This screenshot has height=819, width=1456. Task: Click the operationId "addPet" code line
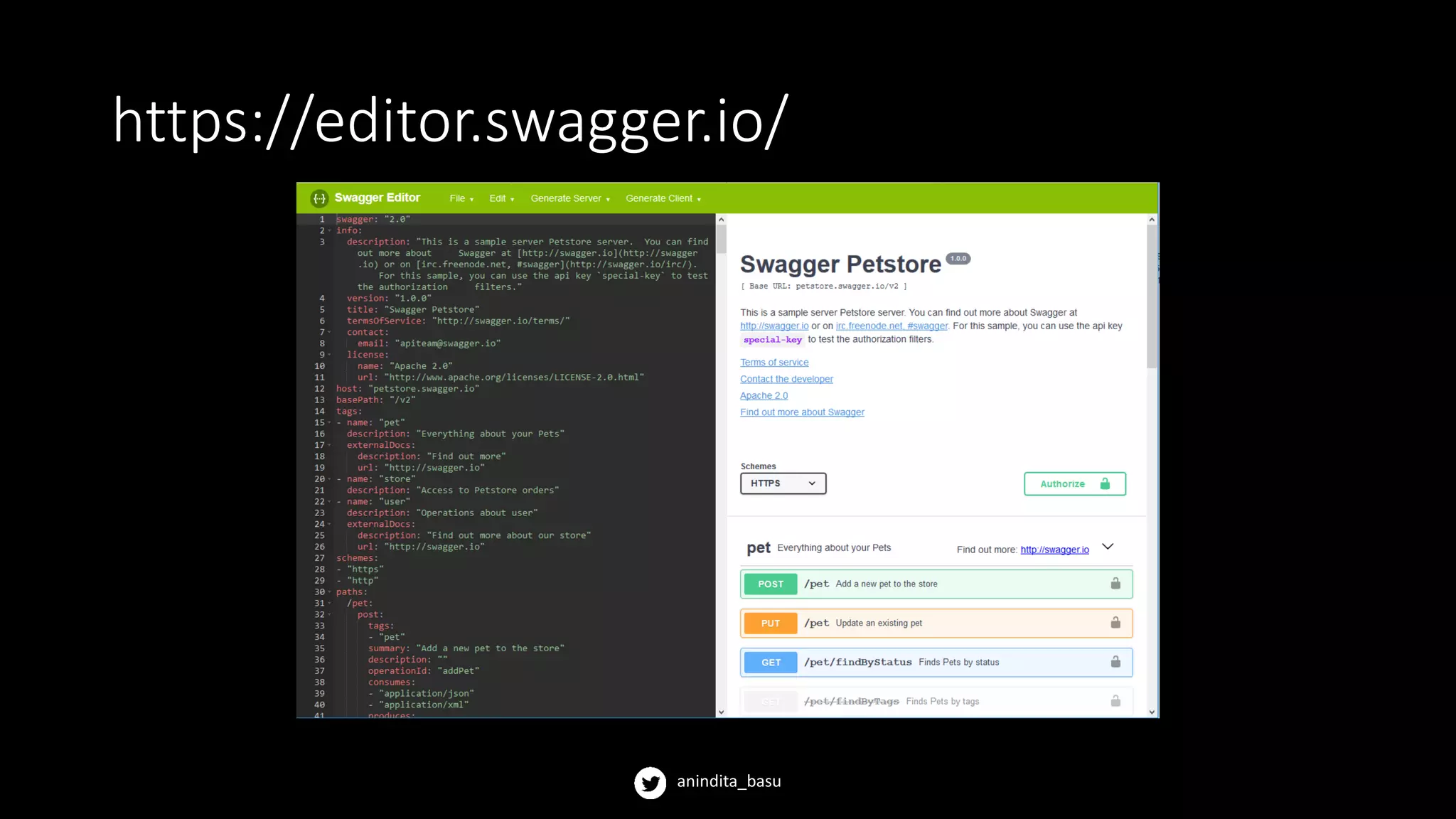click(424, 671)
